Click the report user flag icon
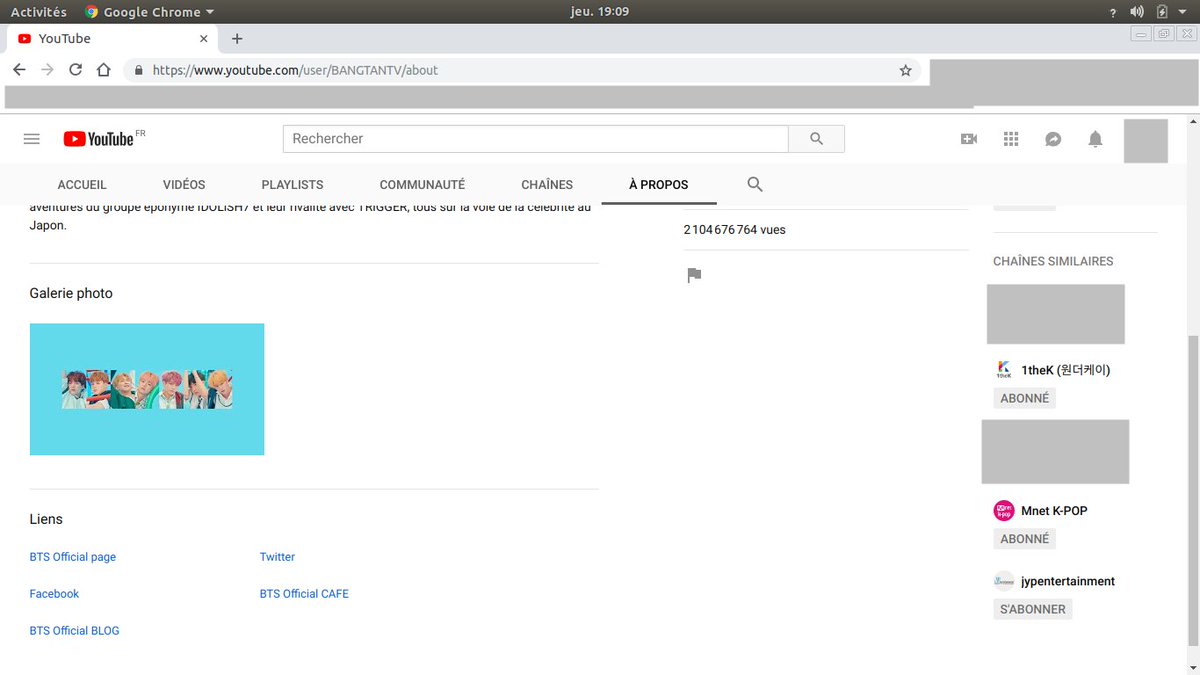Screen dimensions: 1200x675 [694, 275]
